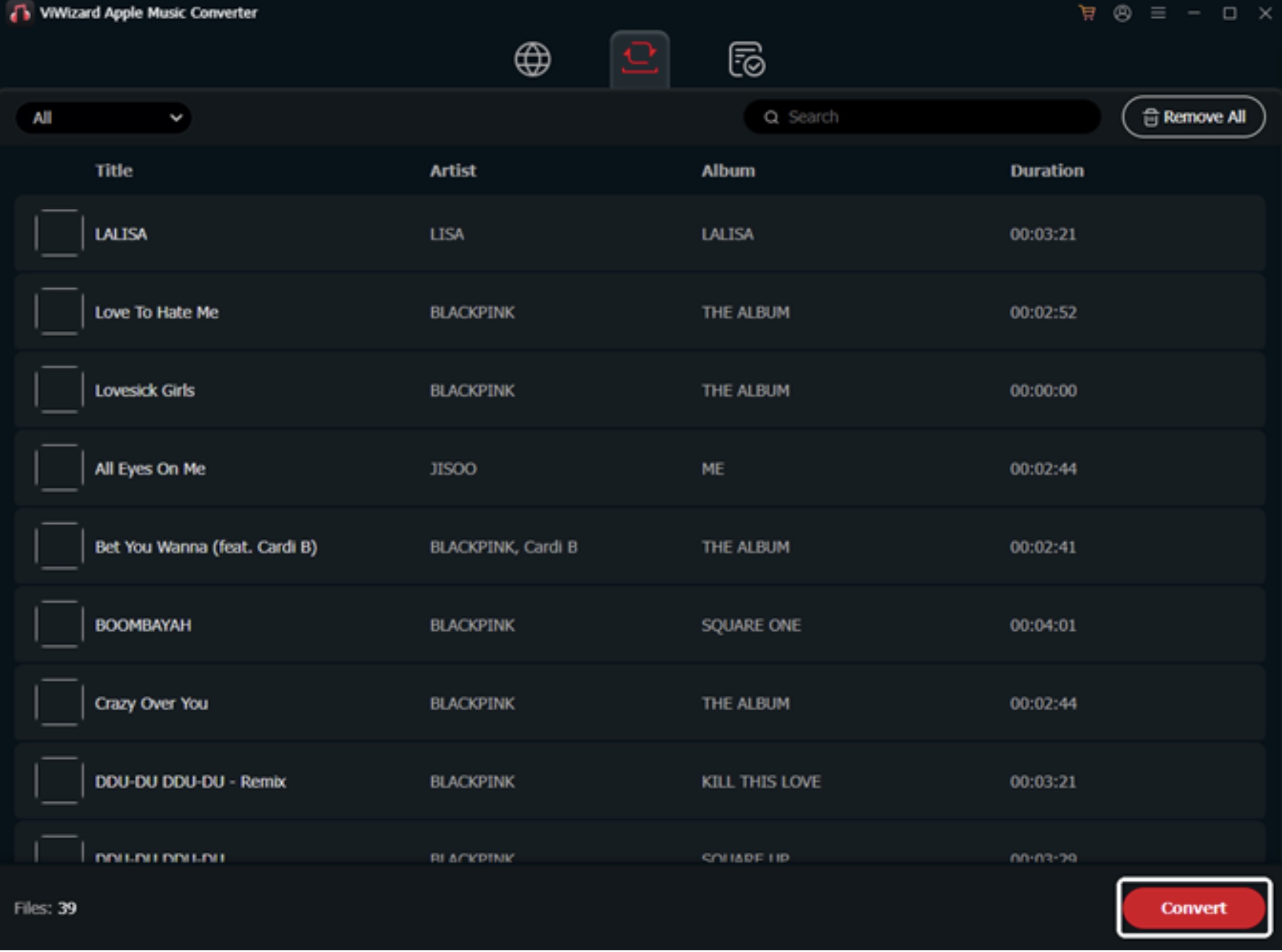1282x952 pixels.
Task: Click the Title column header
Action: [114, 170]
